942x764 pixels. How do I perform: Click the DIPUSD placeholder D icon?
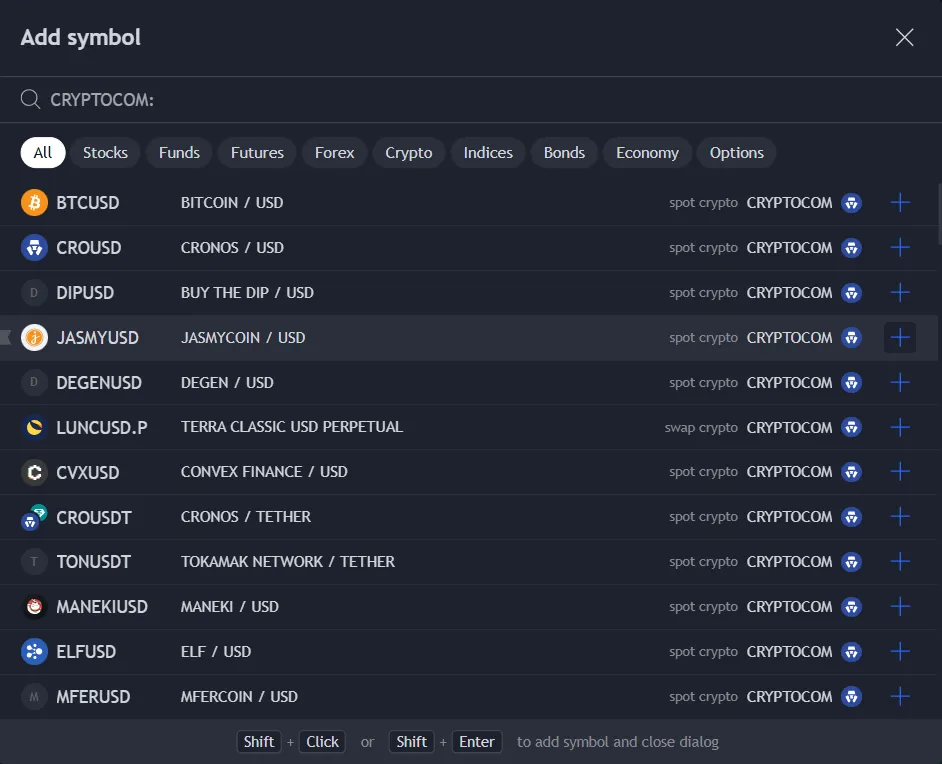point(34,293)
